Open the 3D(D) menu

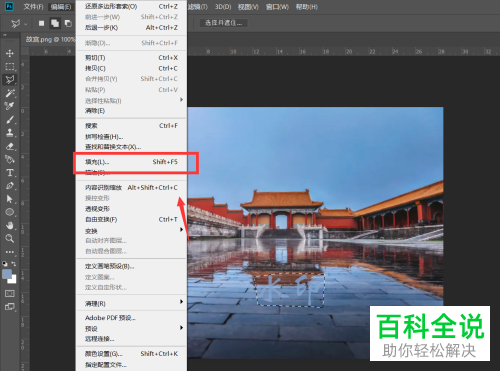coord(223,7)
